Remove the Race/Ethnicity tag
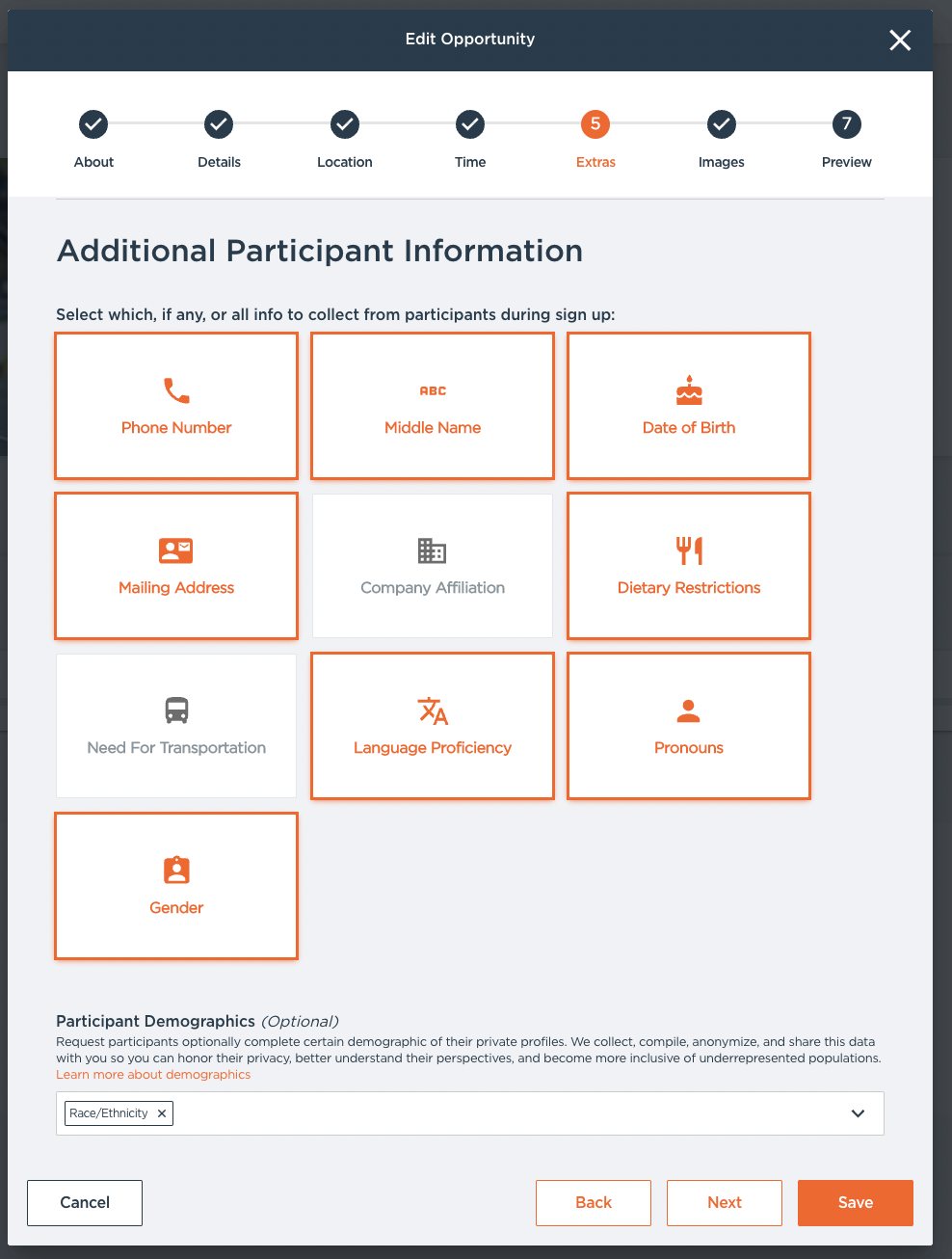Viewport: 952px width, 1259px height. pos(162,1113)
